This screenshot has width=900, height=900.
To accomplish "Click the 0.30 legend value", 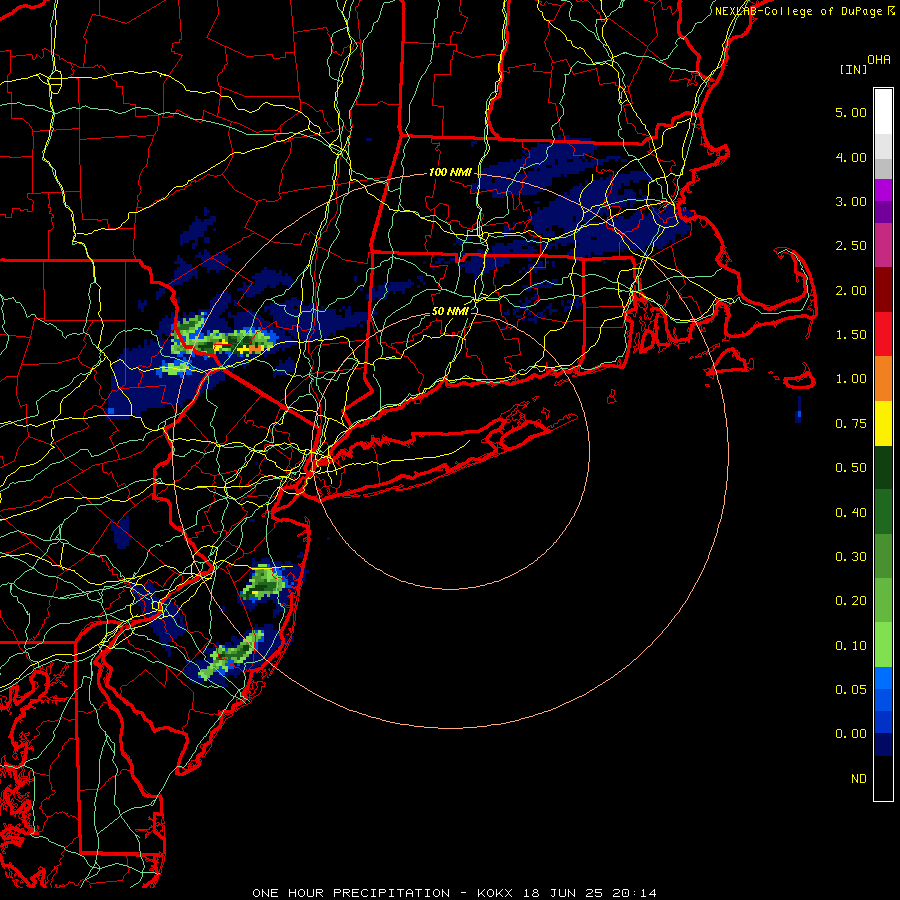I will (x=851, y=557).
